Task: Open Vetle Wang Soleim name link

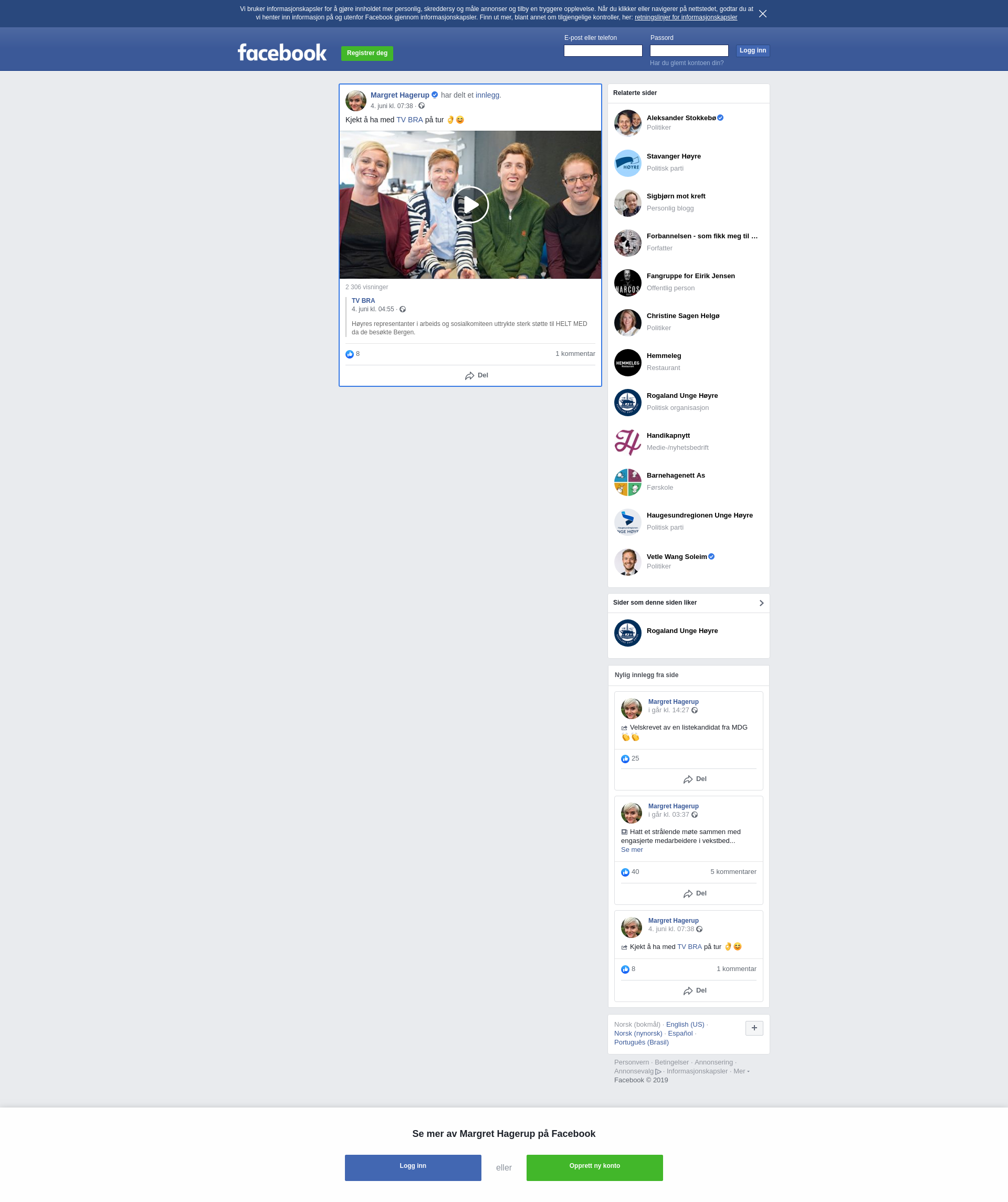Action: click(x=677, y=557)
